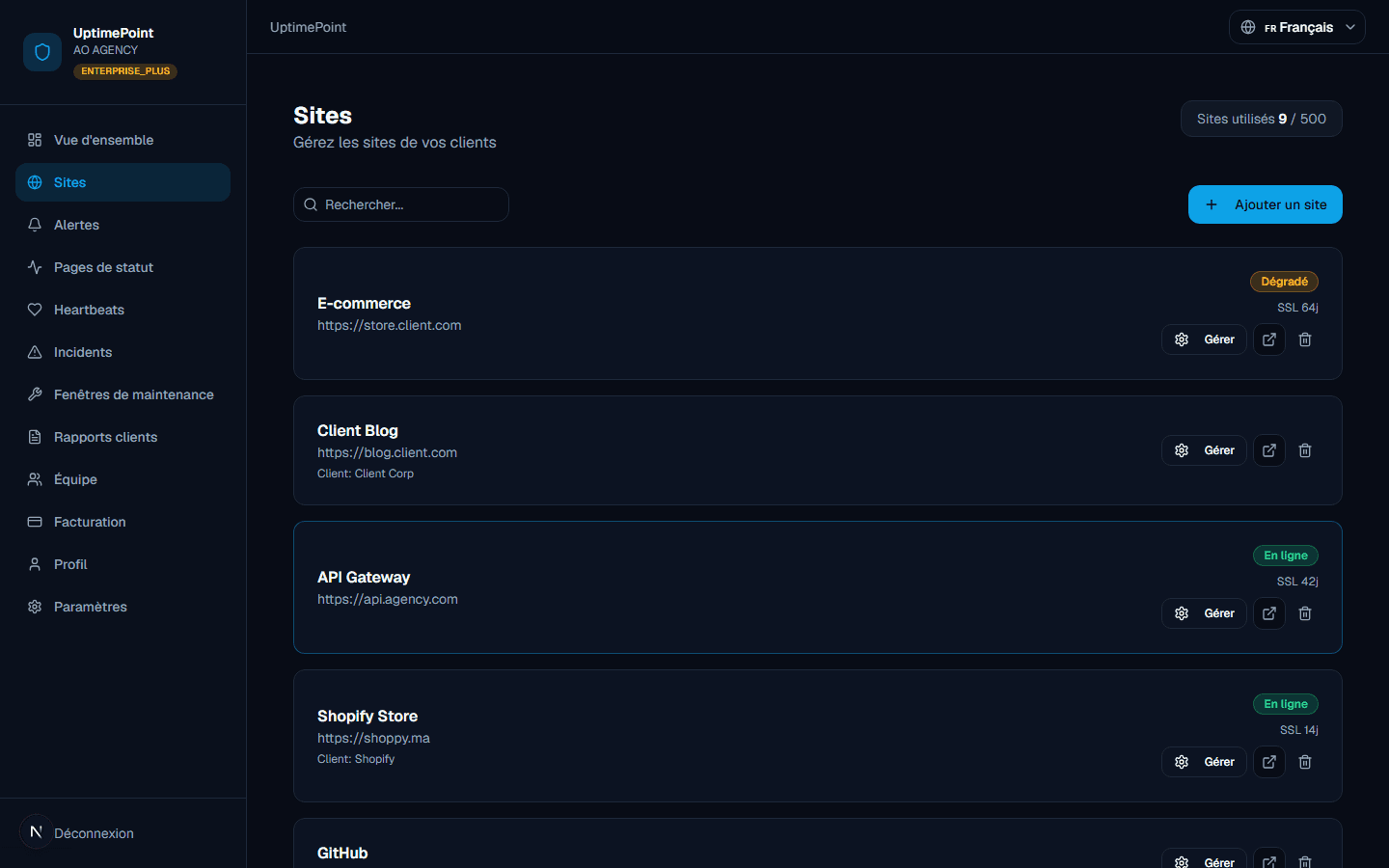Open Vue d'ensemble in the sidebar
The height and width of the screenshot is (868, 1389).
click(123, 140)
